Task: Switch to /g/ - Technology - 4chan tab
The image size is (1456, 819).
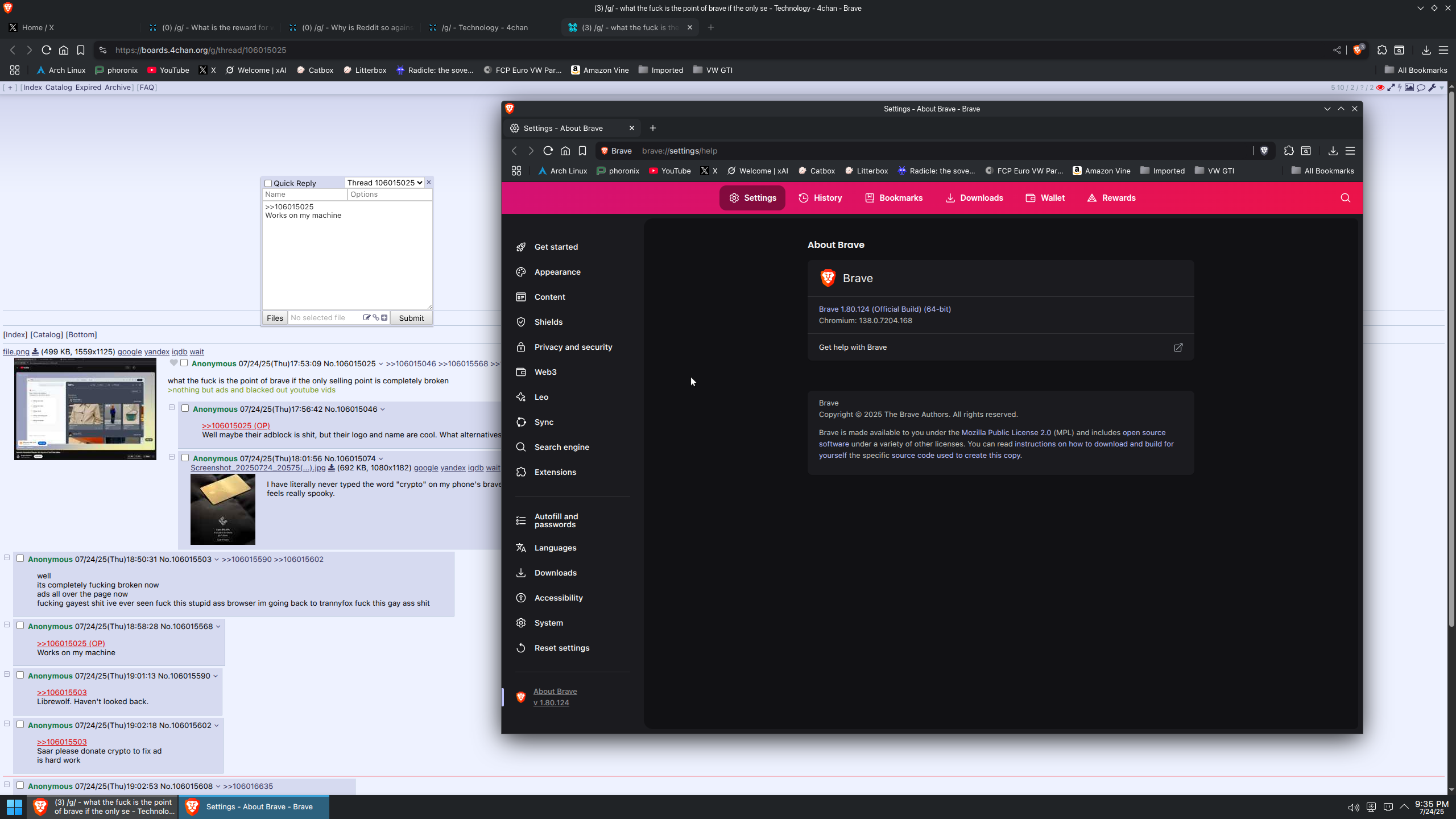Action: [489, 27]
